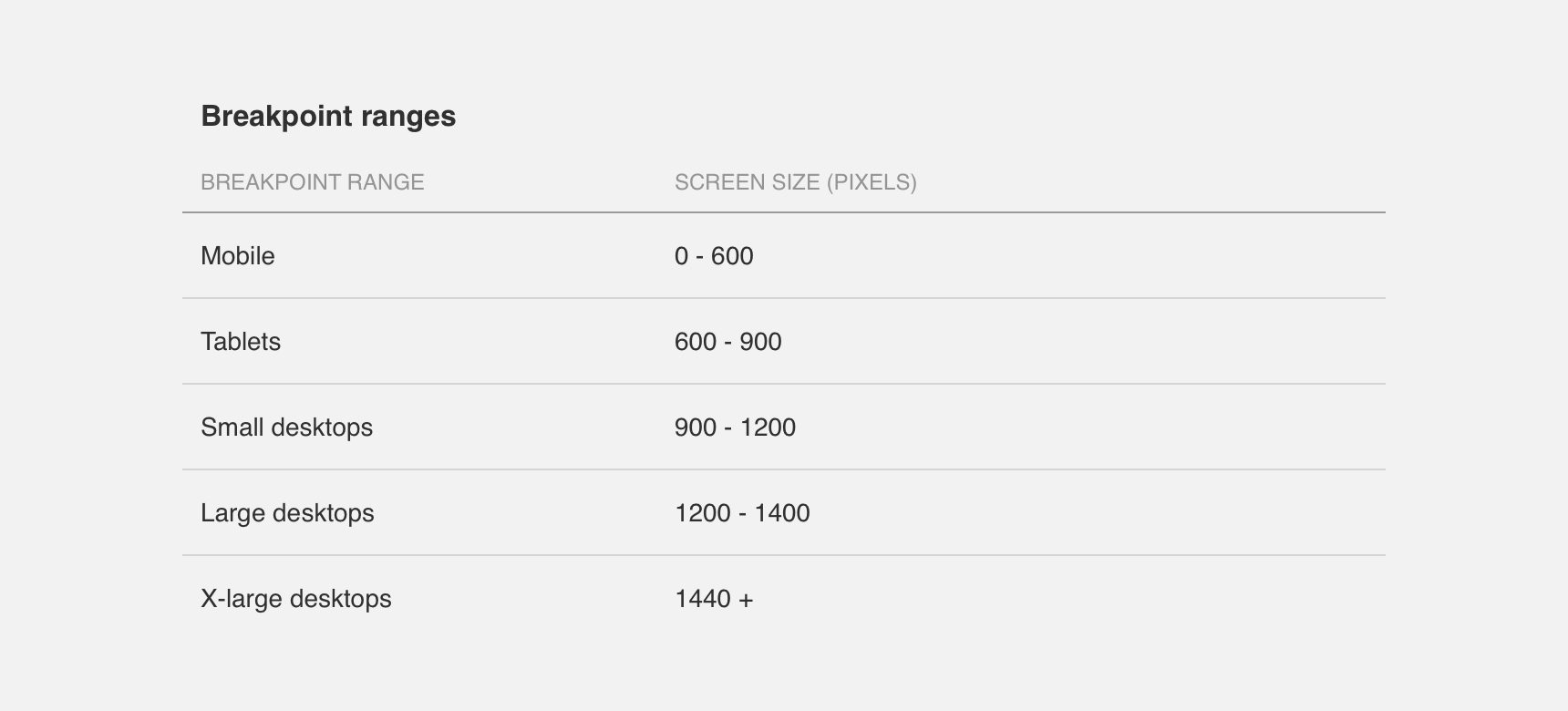This screenshot has height=711, width=1568.
Task: Click the number 900 in Tablets row
Action: click(x=760, y=341)
